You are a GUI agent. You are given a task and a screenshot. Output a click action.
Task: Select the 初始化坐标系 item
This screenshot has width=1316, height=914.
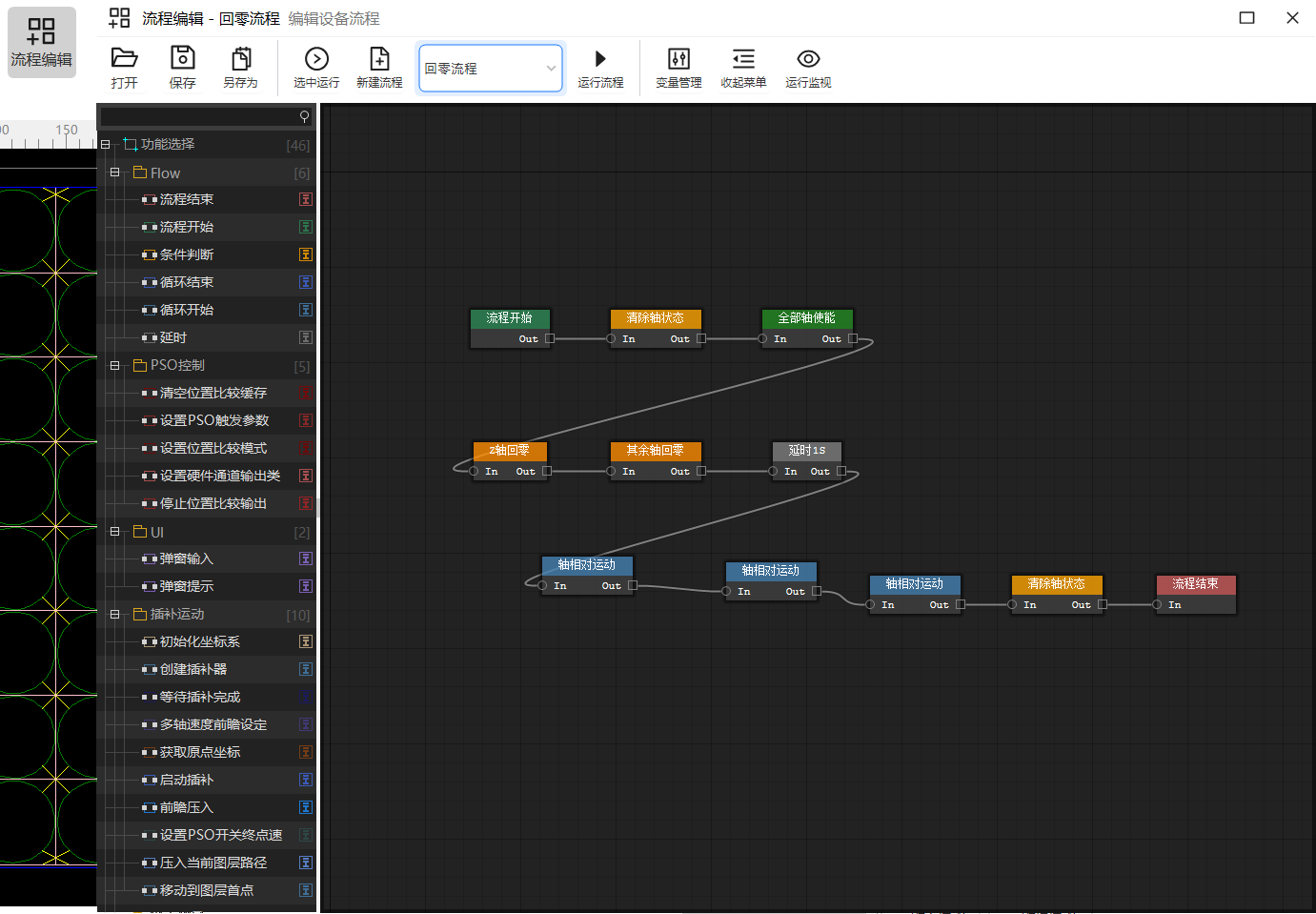click(200, 641)
